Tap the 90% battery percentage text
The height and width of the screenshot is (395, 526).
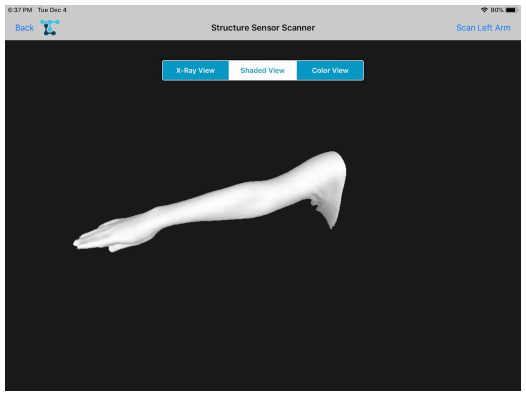tap(497, 10)
